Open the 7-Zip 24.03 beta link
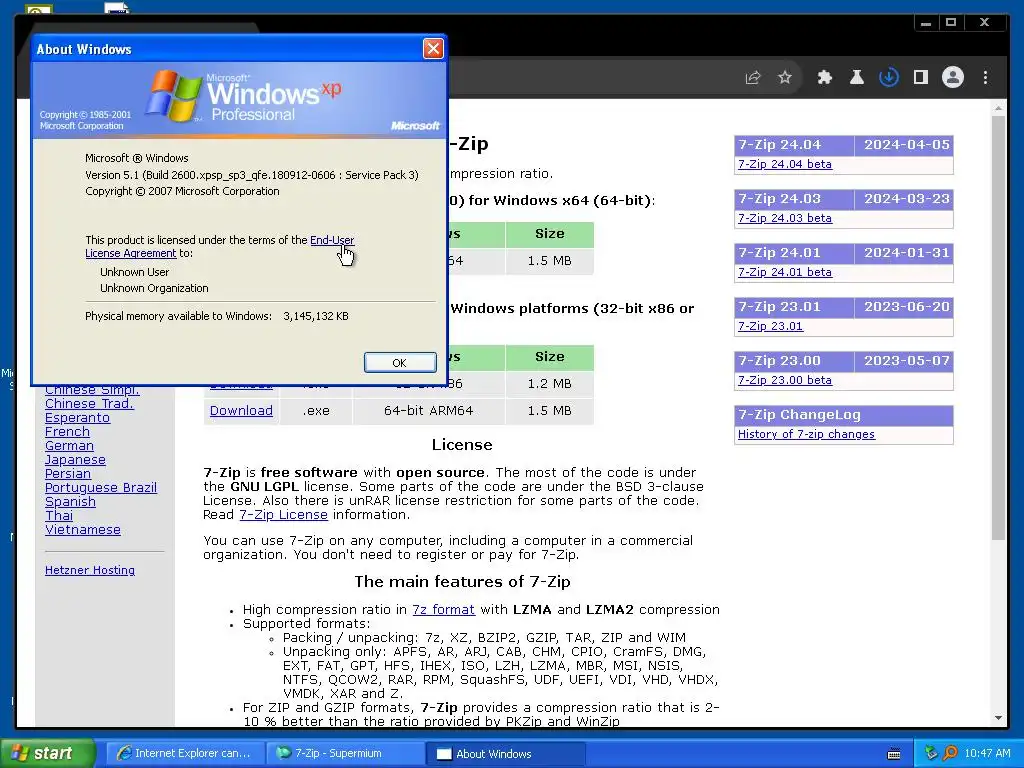The height and width of the screenshot is (768, 1024). [784, 218]
